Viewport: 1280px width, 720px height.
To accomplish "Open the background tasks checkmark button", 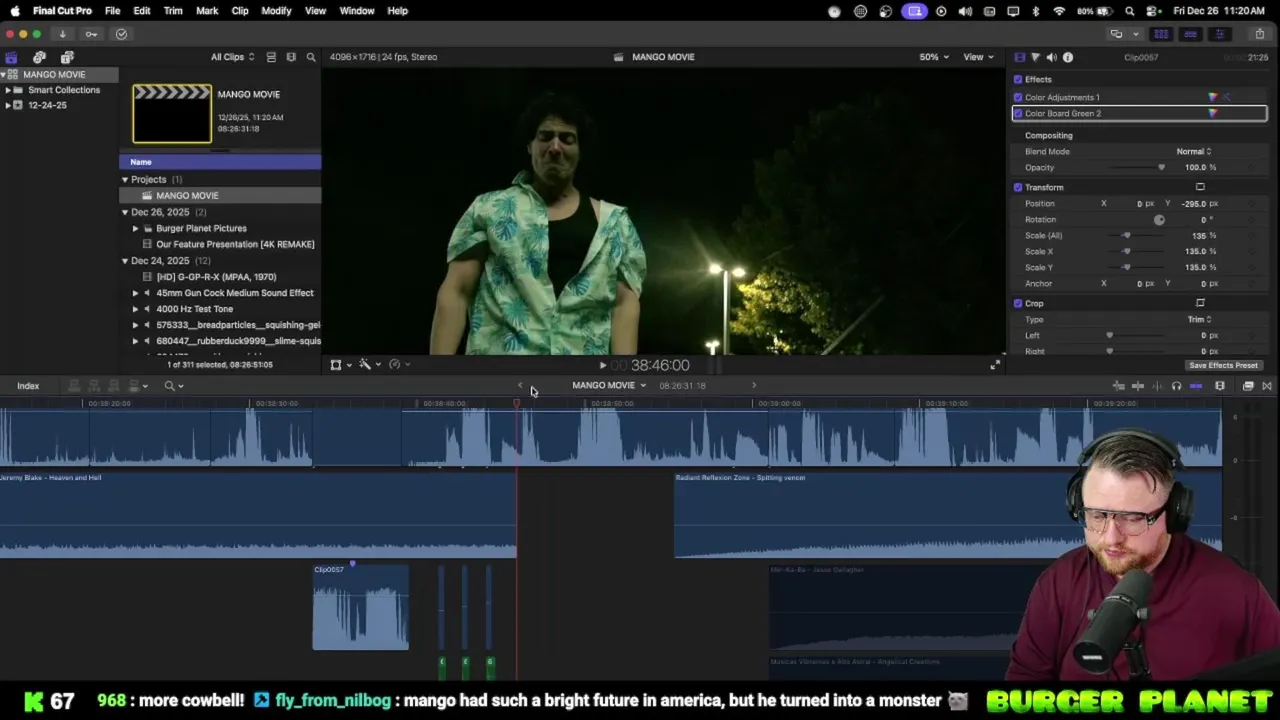I will click(x=121, y=34).
